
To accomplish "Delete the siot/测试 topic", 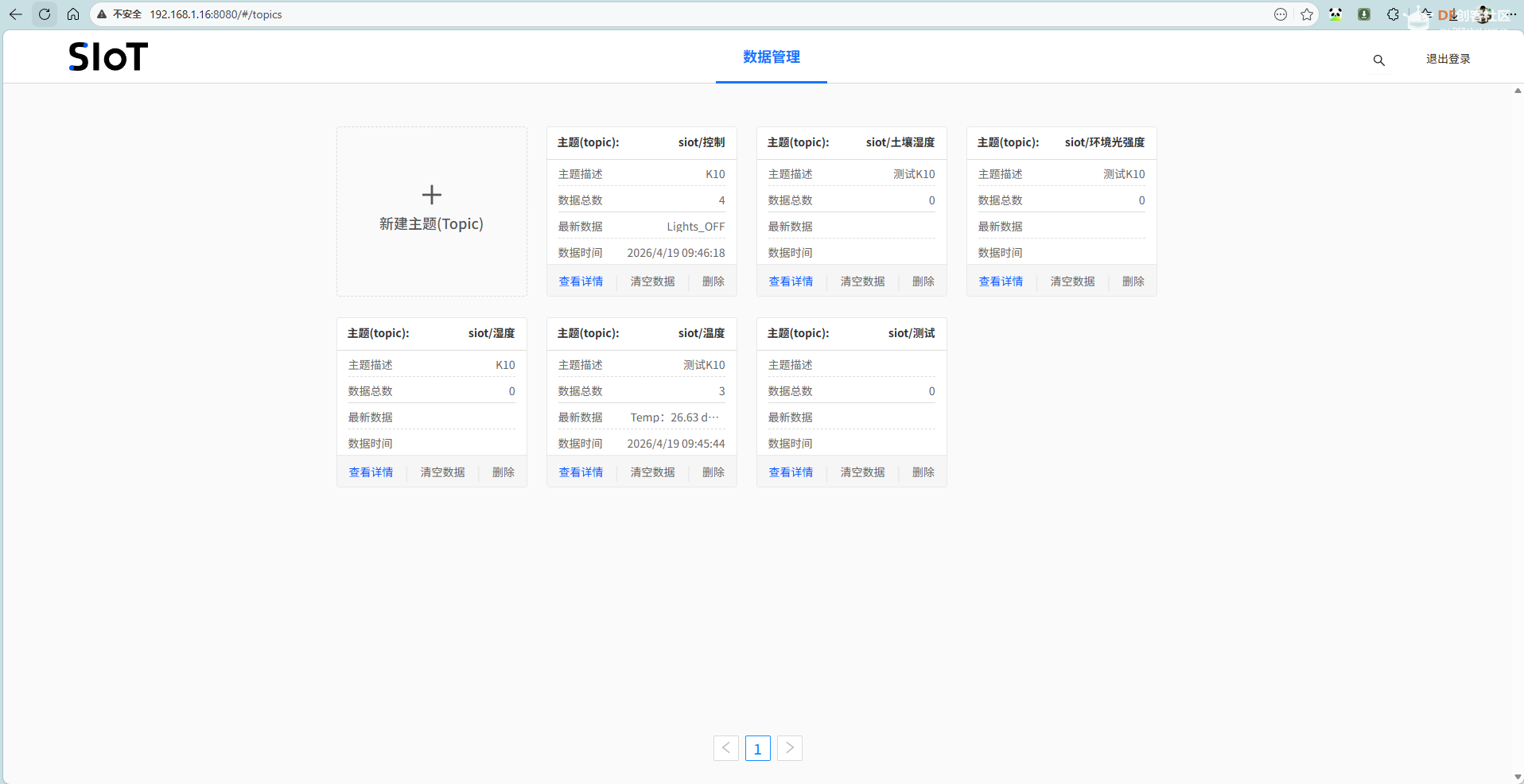I will [x=922, y=472].
